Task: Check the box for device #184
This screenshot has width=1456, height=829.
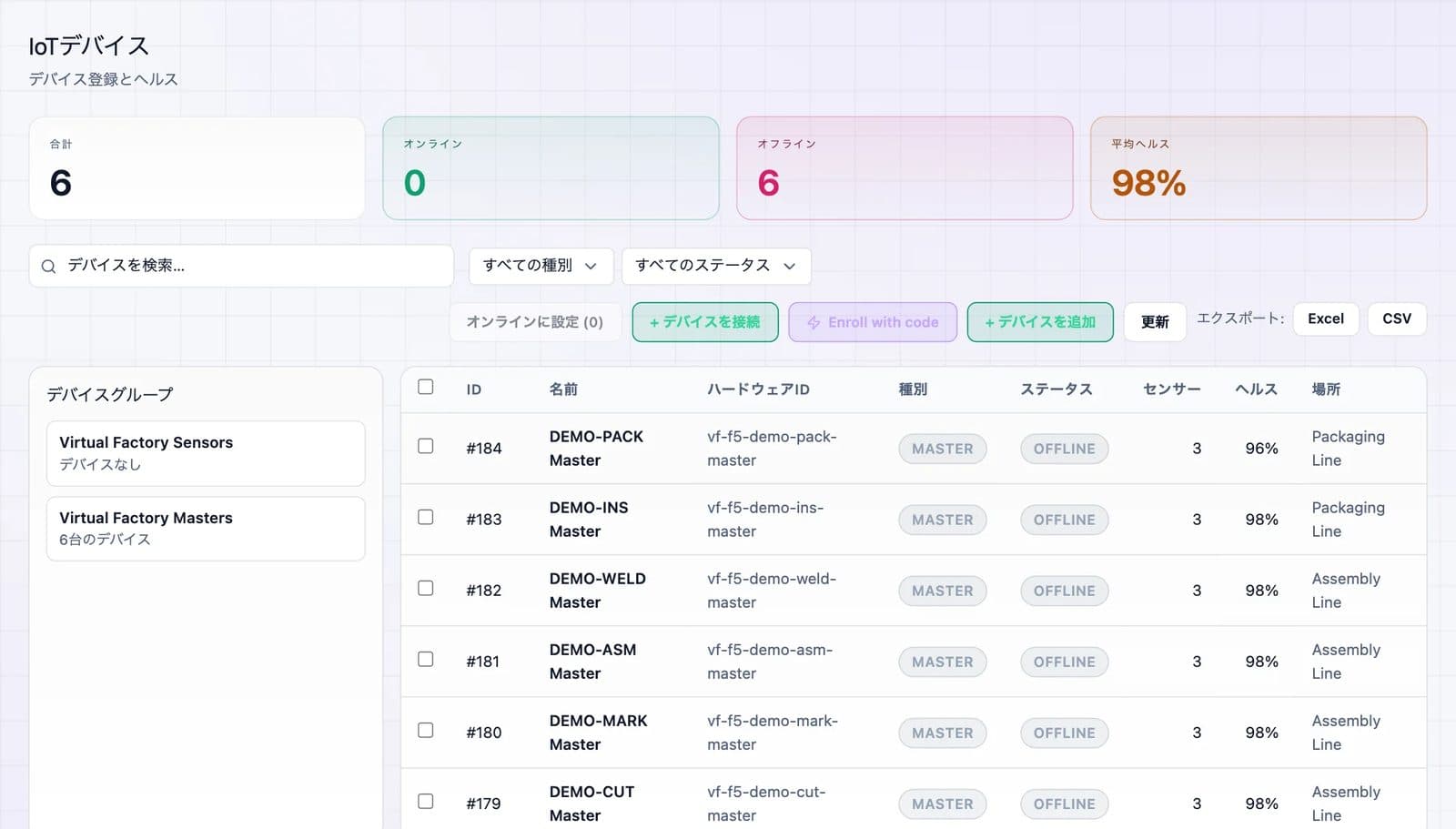Action: tap(425, 446)
